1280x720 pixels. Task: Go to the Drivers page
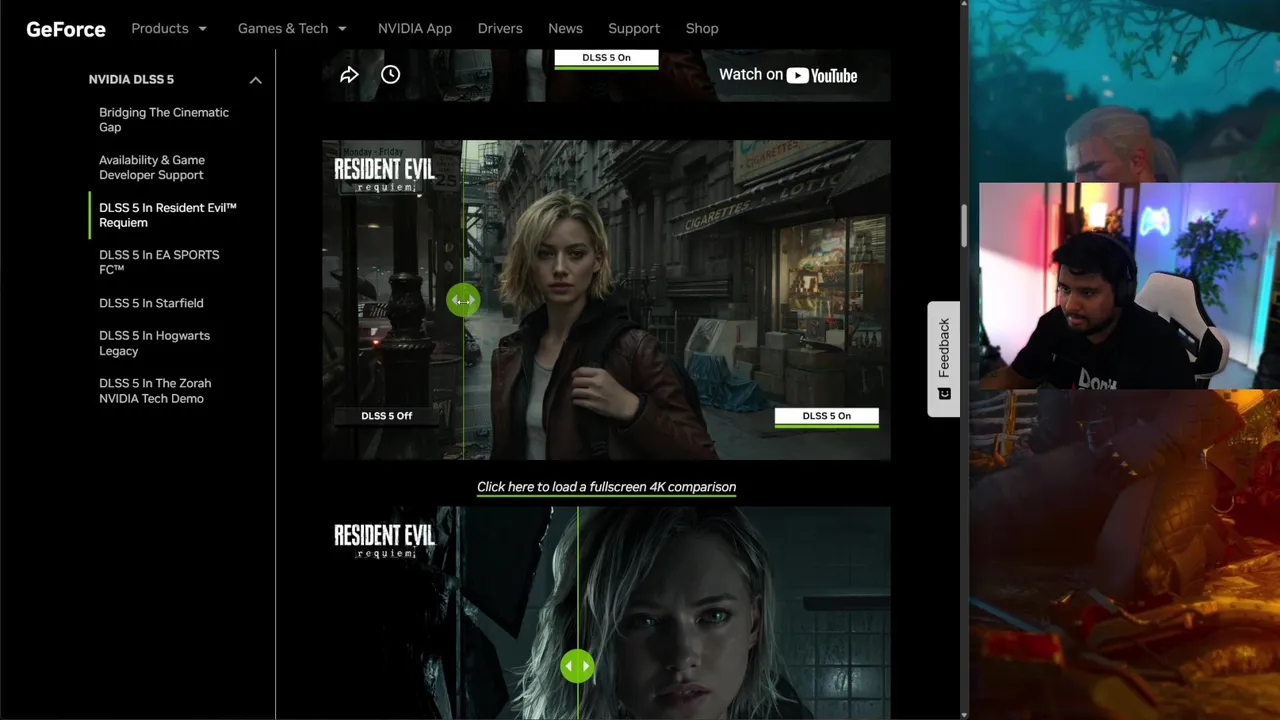coord(500,28)
